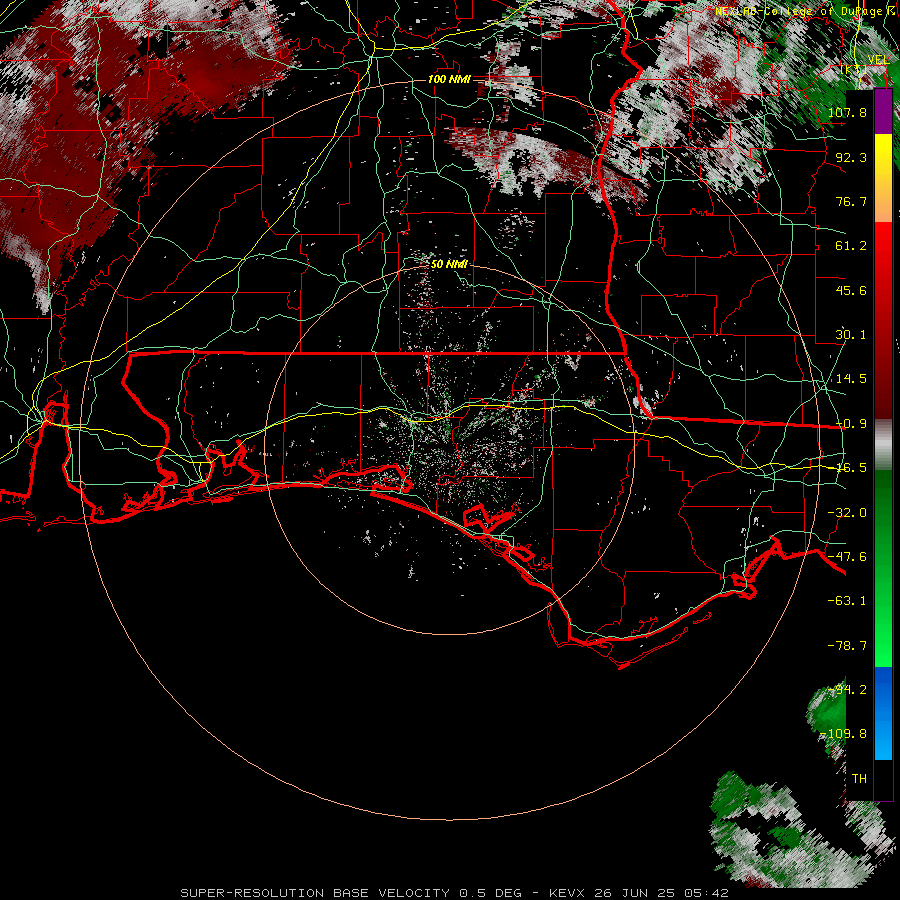Pick the purple segment of the color bar
Image resolution: width=900 pixels, height=900 pixels.
coord(883,111)
